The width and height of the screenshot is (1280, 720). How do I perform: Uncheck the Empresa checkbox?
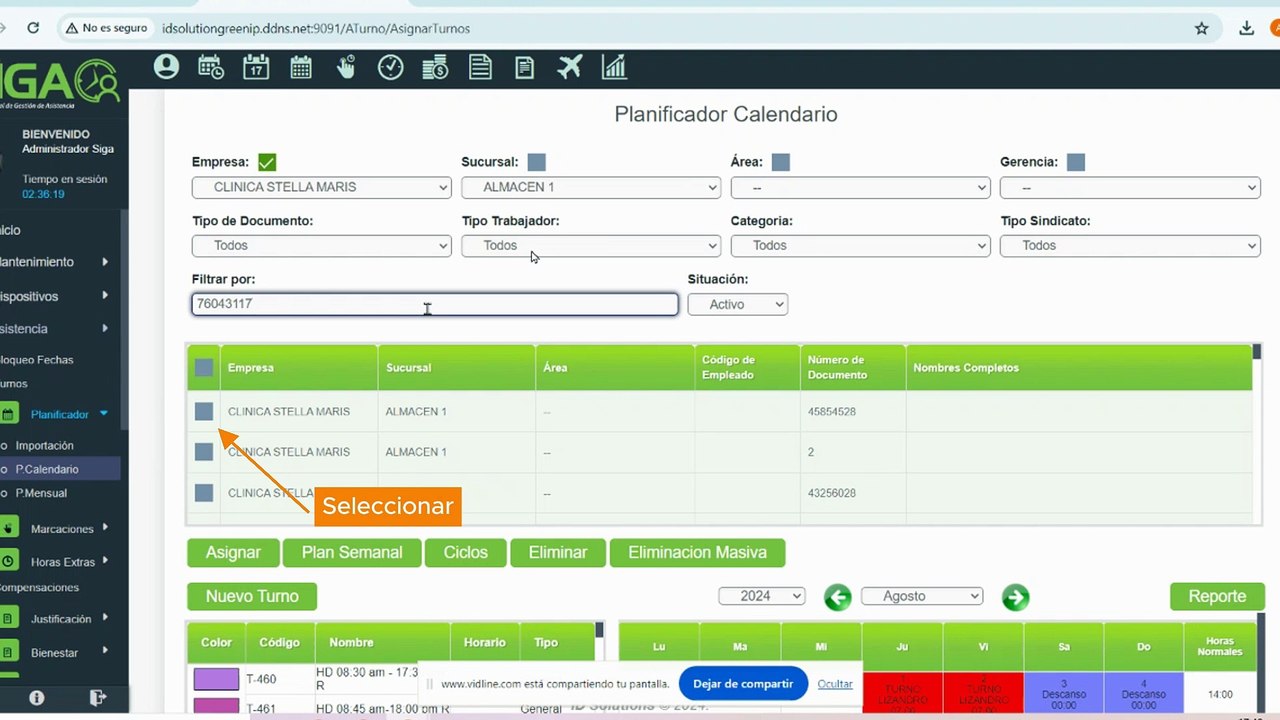click(x=267, y=162)
